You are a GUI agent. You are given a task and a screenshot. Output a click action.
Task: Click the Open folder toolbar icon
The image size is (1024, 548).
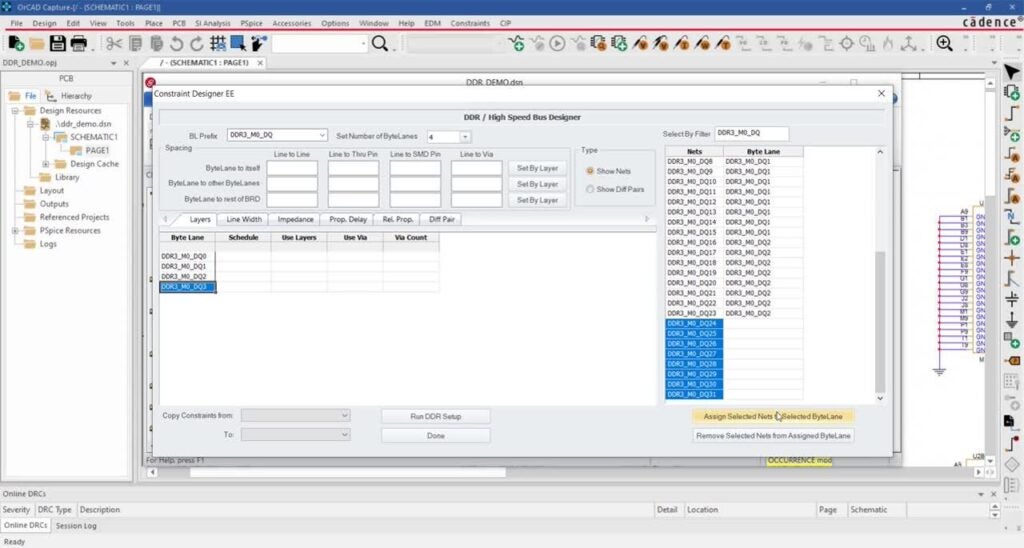click(37, 44)
